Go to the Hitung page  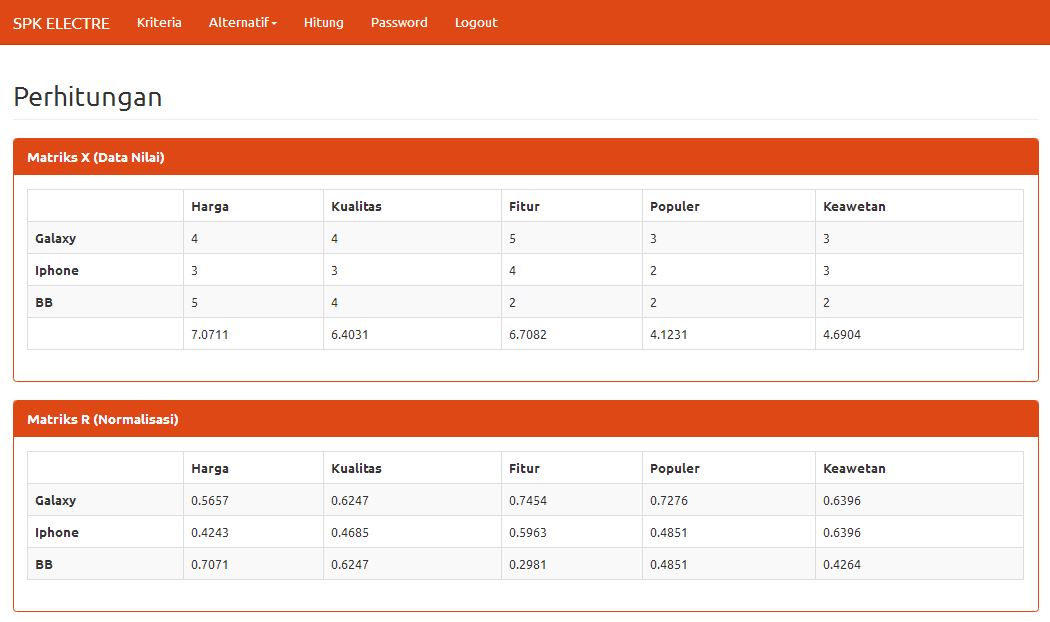[x=323, y=22]
